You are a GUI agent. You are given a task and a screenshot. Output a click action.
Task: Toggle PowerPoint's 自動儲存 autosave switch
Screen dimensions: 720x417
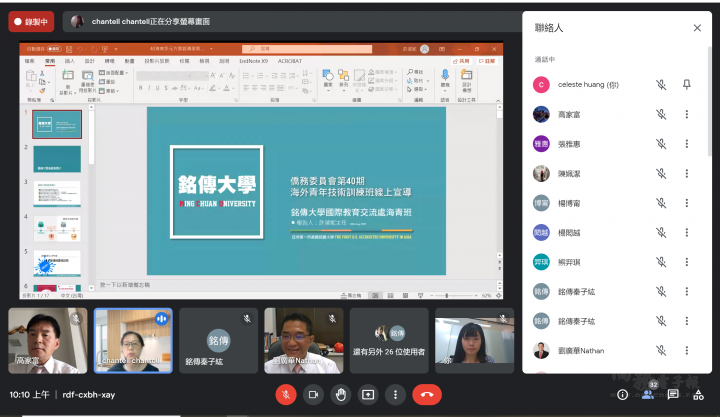55,49
